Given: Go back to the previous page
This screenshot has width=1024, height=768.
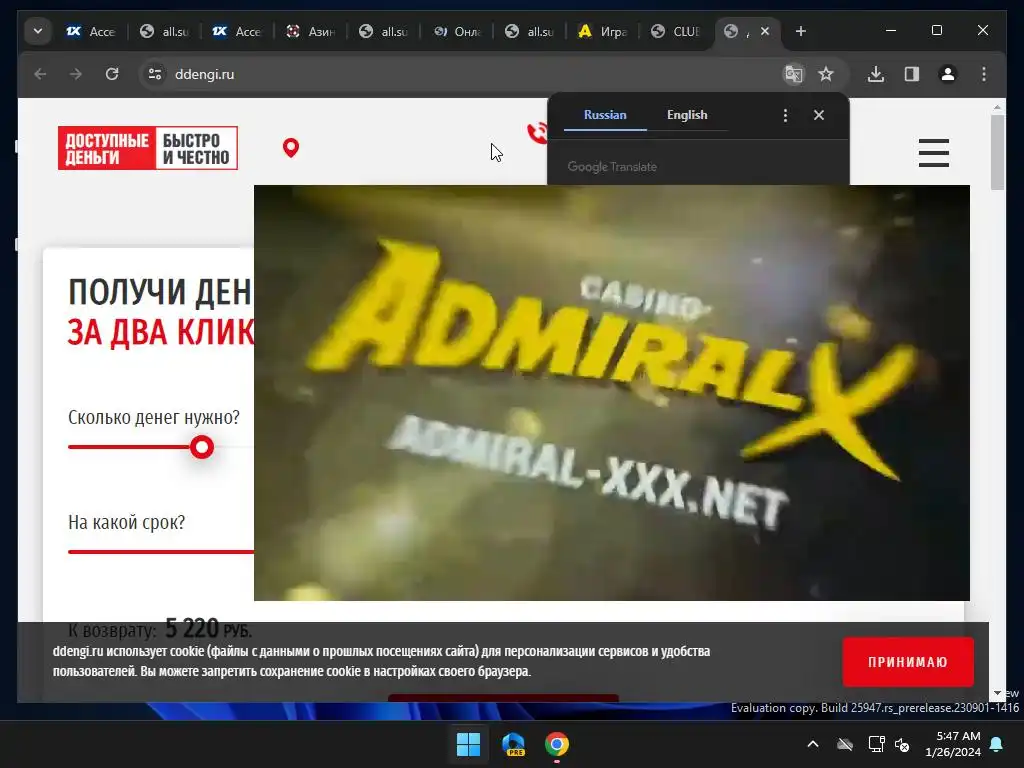Looking at the screenshot, I should tap(40, 74).
